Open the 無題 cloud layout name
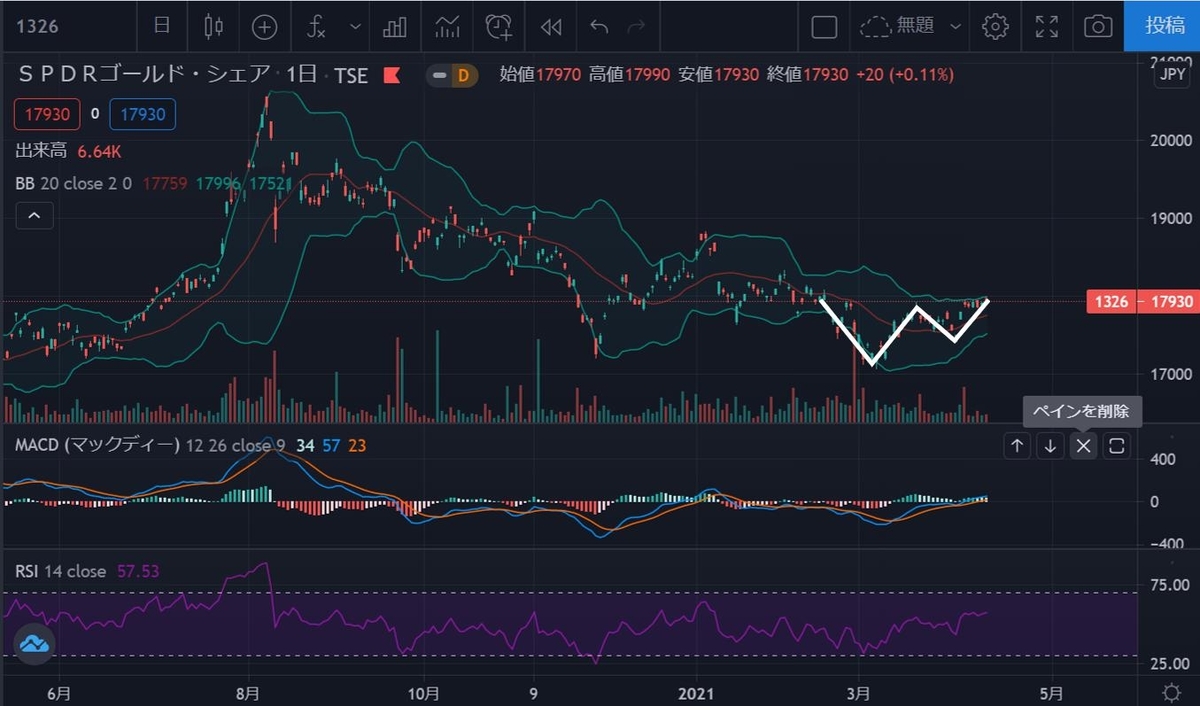 click(x=898, y=26)
